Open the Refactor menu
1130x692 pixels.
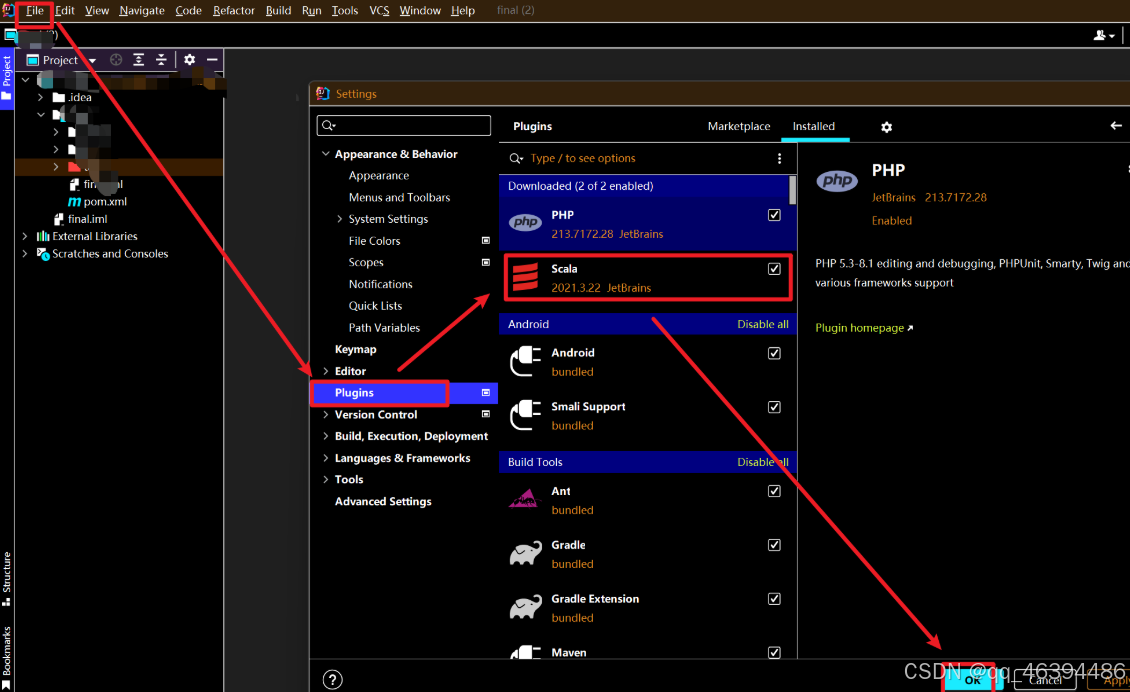pos(233,11)
